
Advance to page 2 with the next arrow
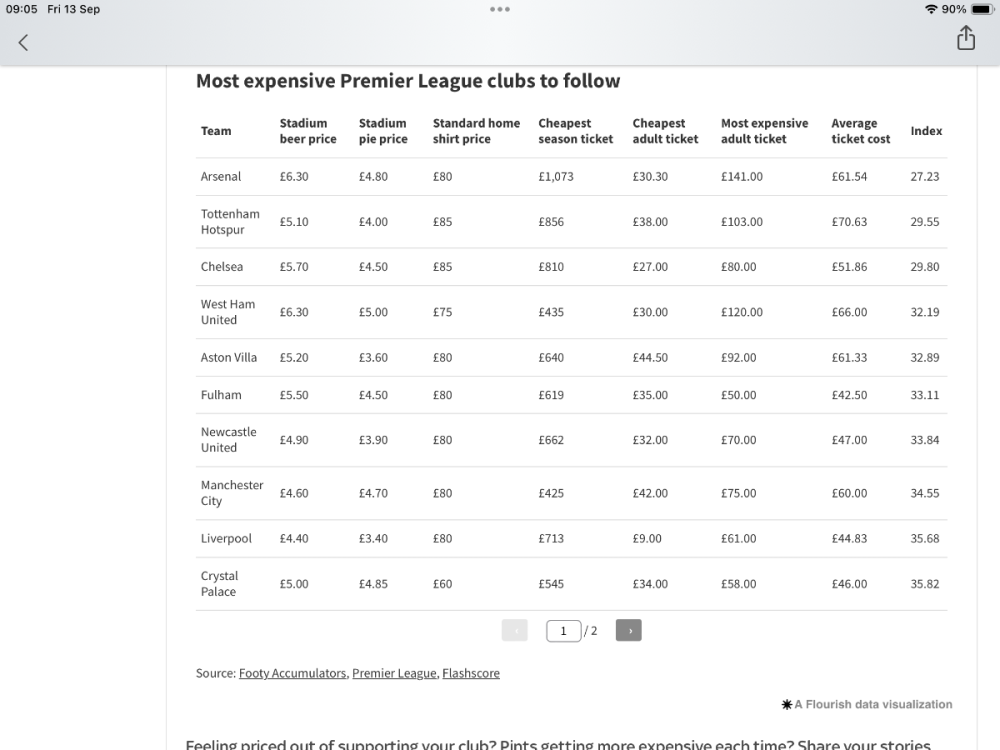(628, 630)
